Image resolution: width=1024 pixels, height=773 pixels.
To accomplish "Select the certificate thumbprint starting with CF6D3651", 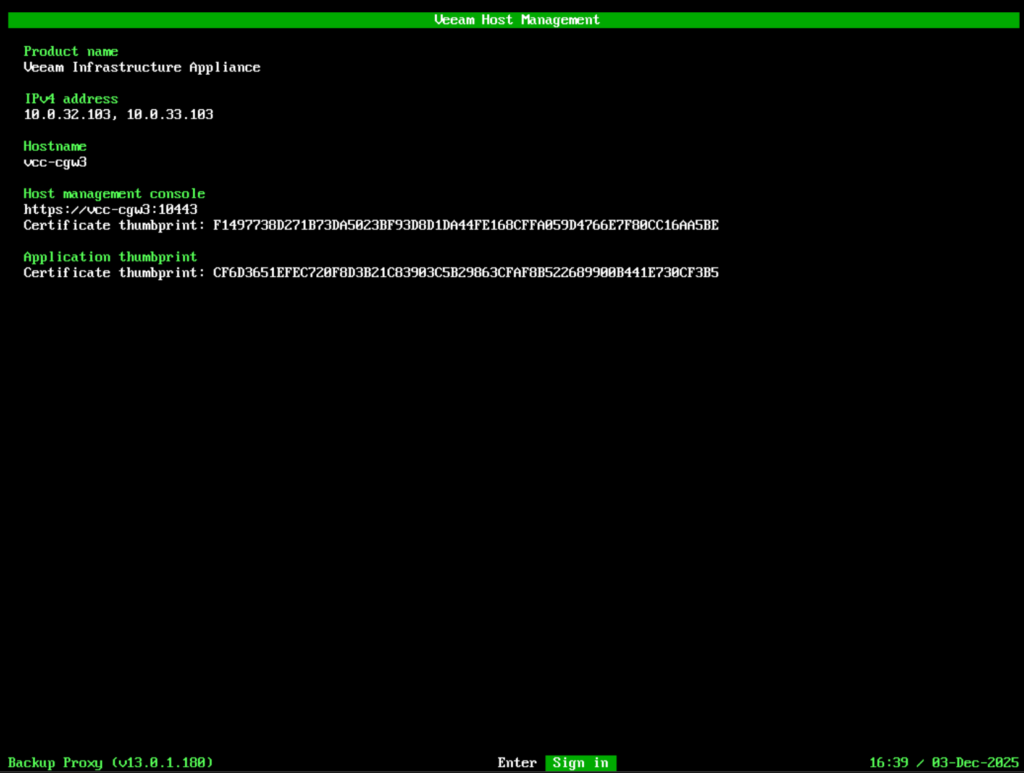I will click(x=466, y=273).
